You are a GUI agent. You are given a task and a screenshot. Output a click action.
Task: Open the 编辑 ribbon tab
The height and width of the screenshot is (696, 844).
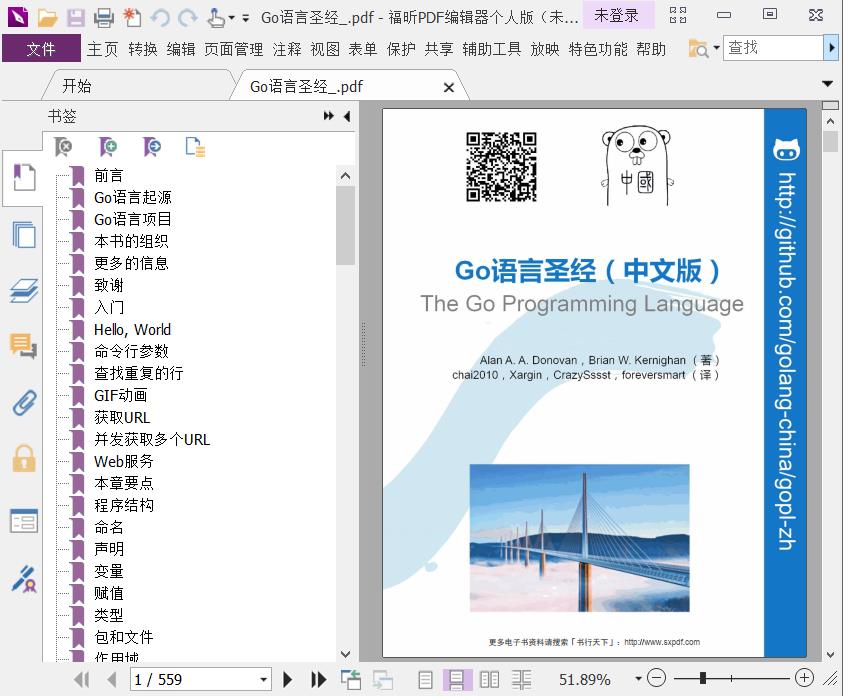(181, 49)
